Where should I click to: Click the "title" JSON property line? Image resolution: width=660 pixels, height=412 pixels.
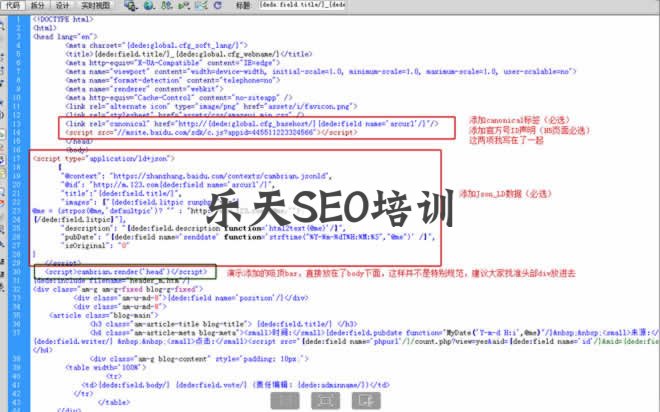pyautogui.click(x=122, y=194)
